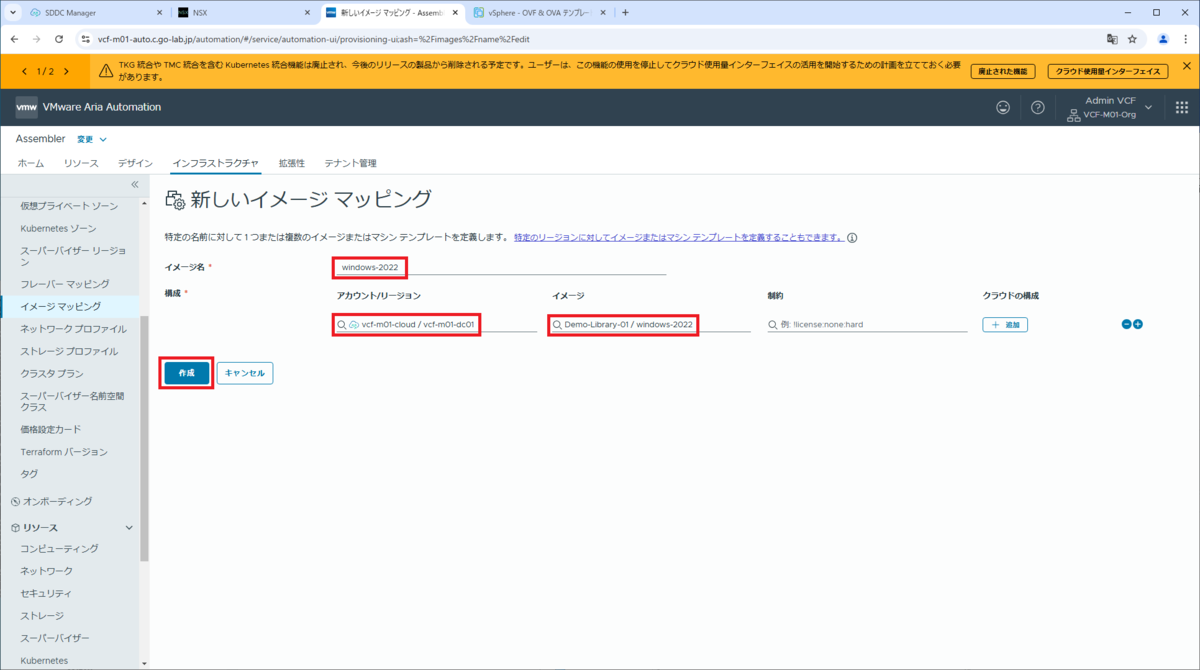Select Kubernetes ゾーン in the sidebar

58,228
